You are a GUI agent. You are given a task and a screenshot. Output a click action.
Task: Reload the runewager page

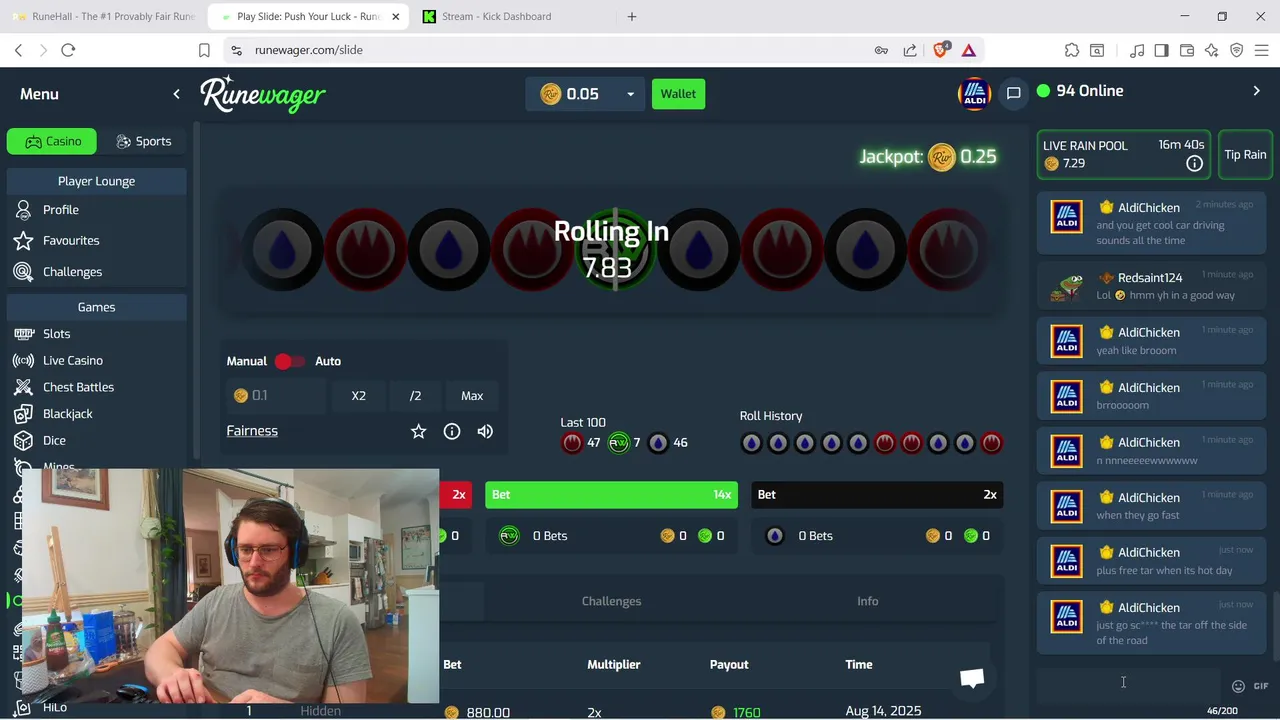[68, 50]
